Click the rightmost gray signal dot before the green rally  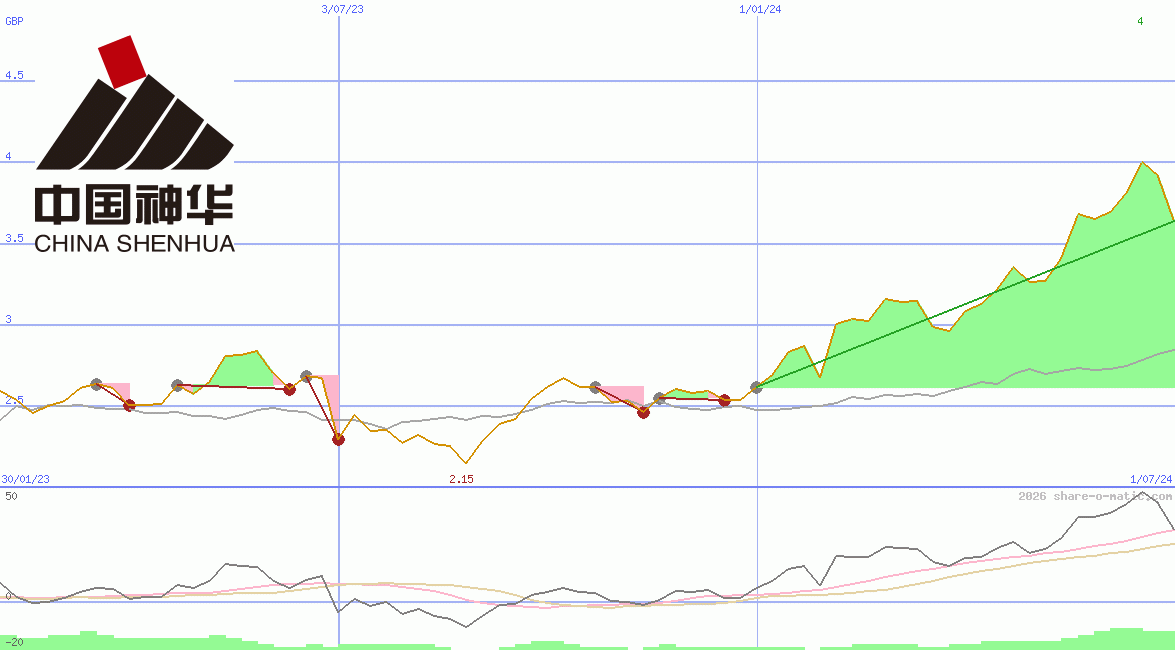[x=755, y=385]
